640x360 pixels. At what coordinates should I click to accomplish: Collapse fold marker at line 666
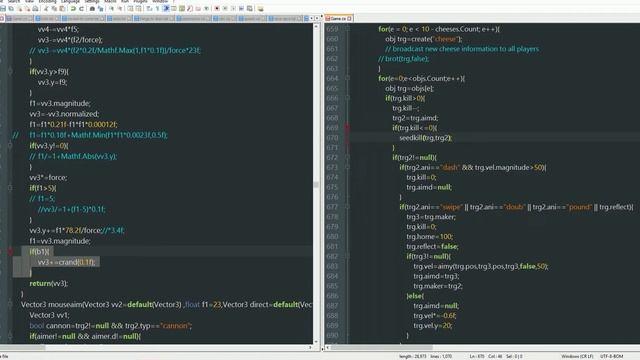[347, 98]
